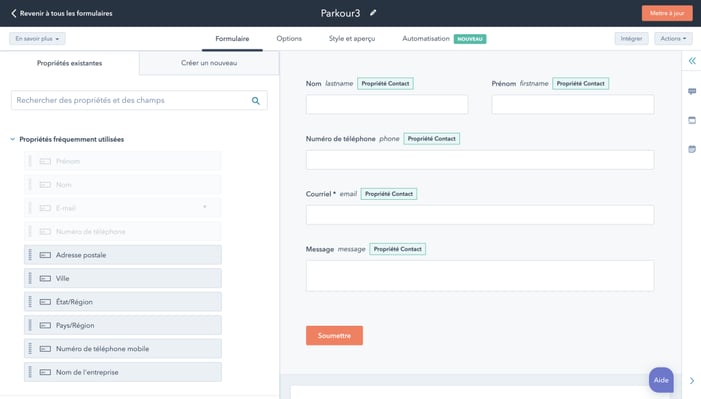The image size is (701, 399).
Task: Click the NOUVEAU badge
Action: point(470,39)
